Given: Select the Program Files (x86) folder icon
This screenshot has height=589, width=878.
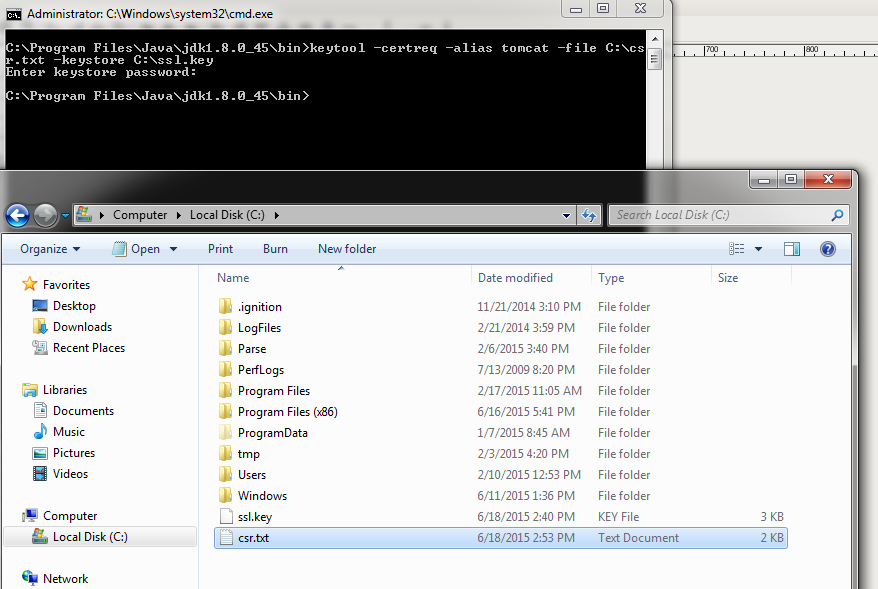Looking at the screenshot, I should [x=225, y=412].
